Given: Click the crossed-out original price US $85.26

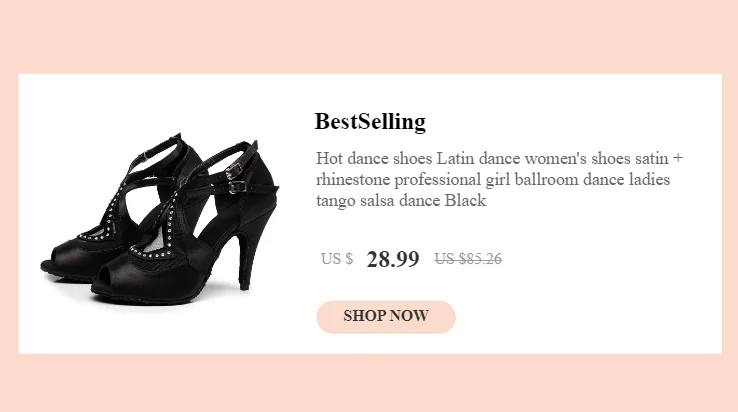Looking at the screenshot, I should pyautogui.click(x=468, y=259).
